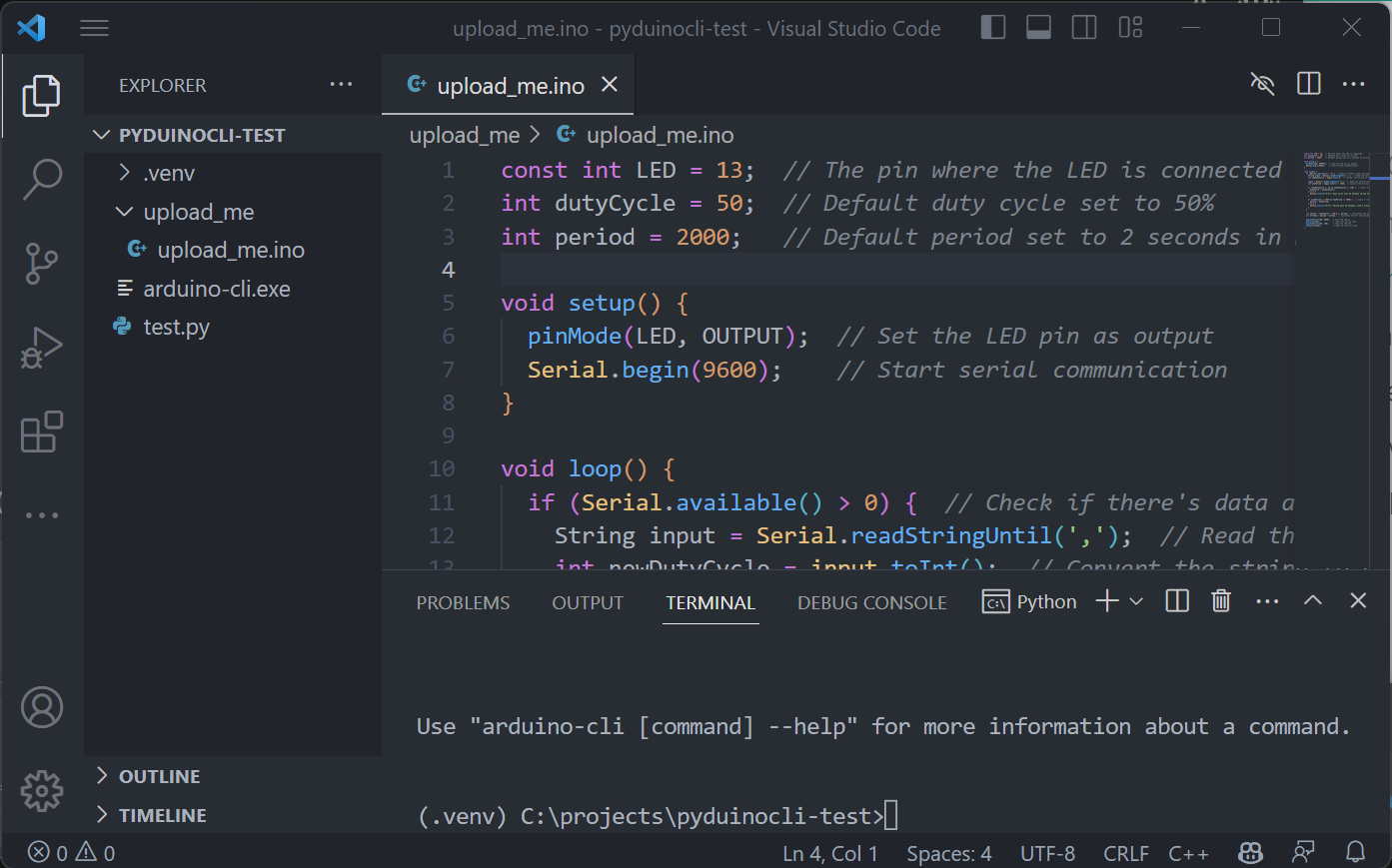Viewport: 1392px width, 868px height.
Task: Split the editor to the right
Action: pos(1308,84)
